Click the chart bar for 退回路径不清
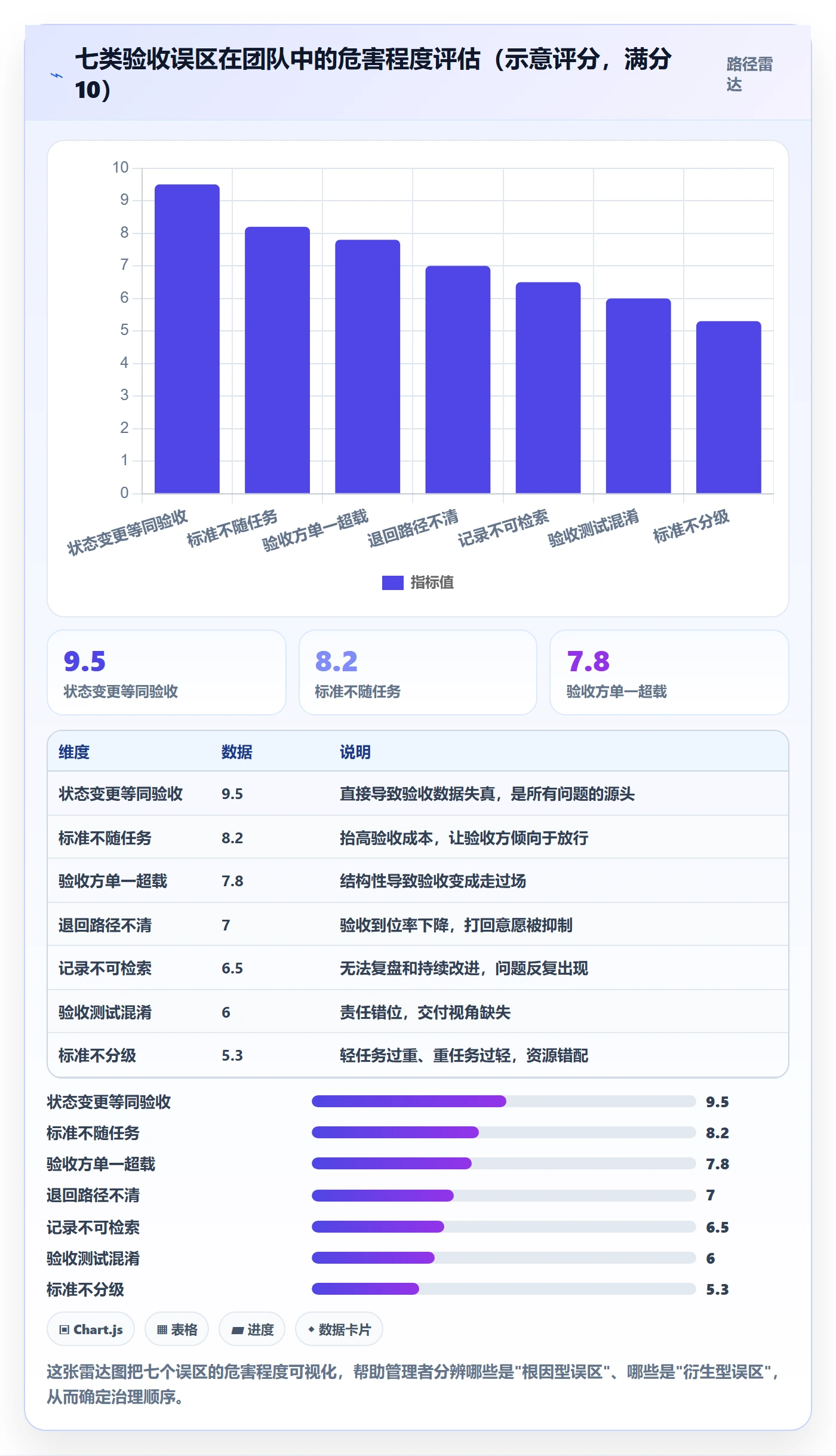Screen dimensions: 836x1456 (458, 379)
